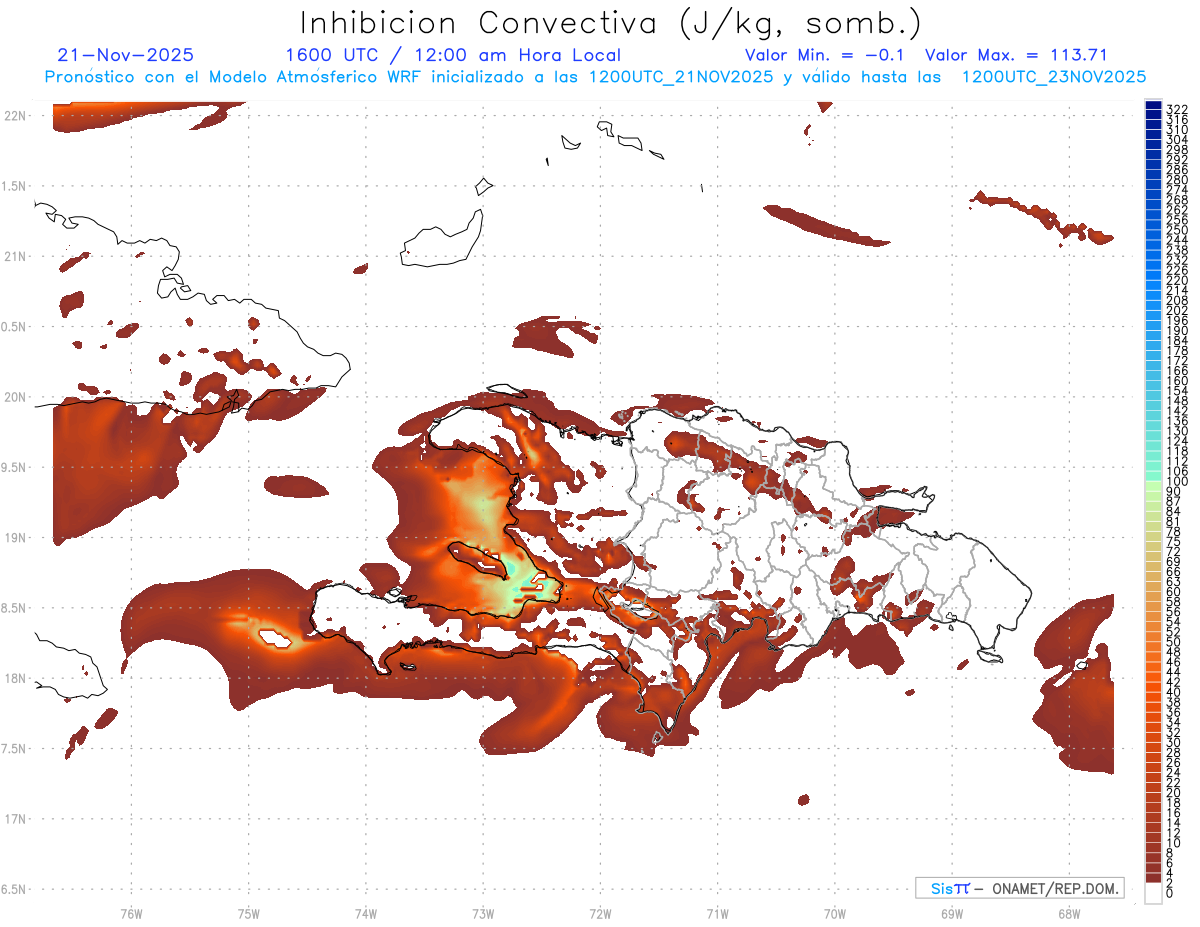Click the "106" colorbar value
Image resolution: width=1200 pixels, height=927 pixels.
[1177, 471]
